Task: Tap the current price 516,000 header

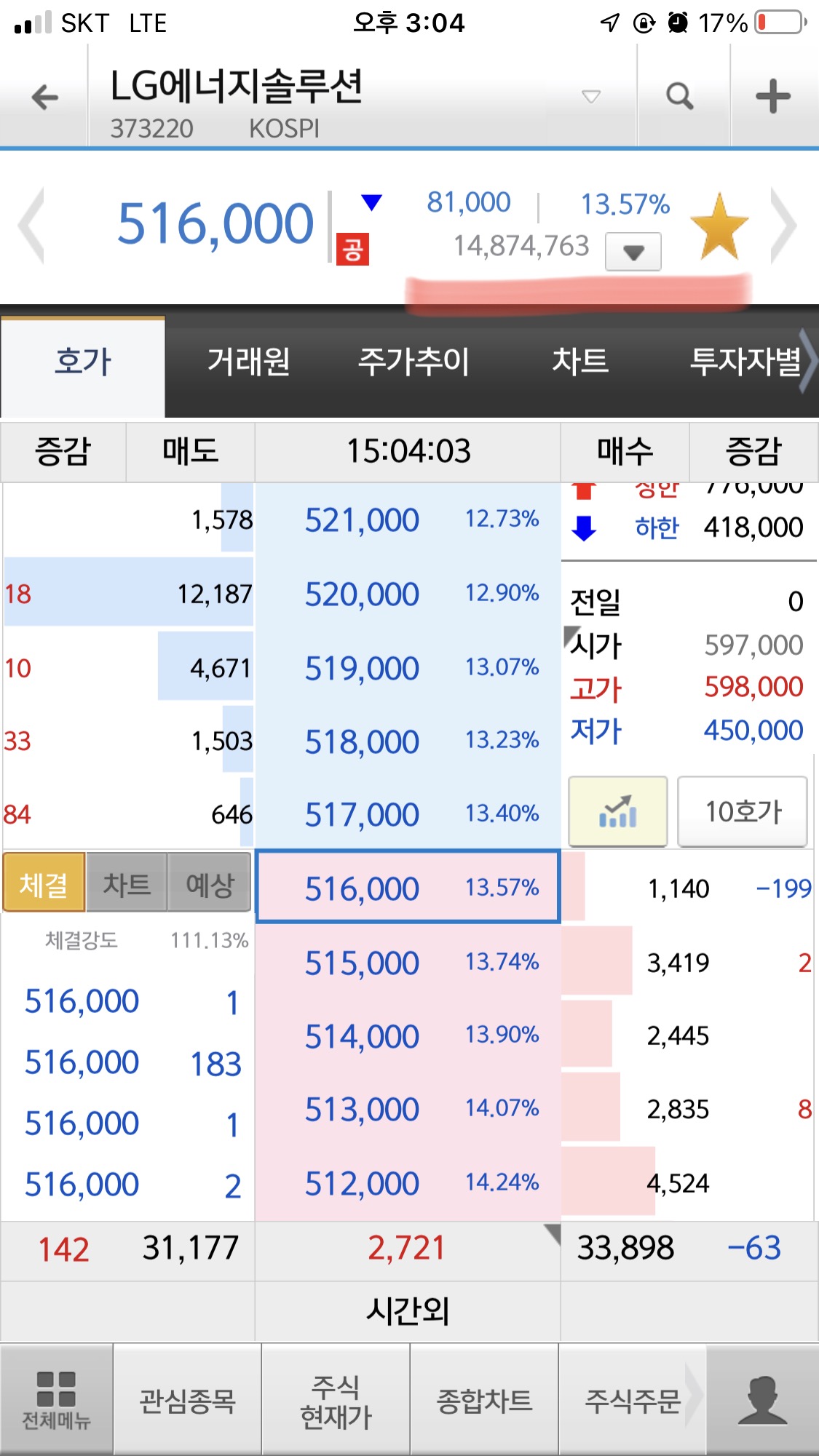Action: coord(215,223)
